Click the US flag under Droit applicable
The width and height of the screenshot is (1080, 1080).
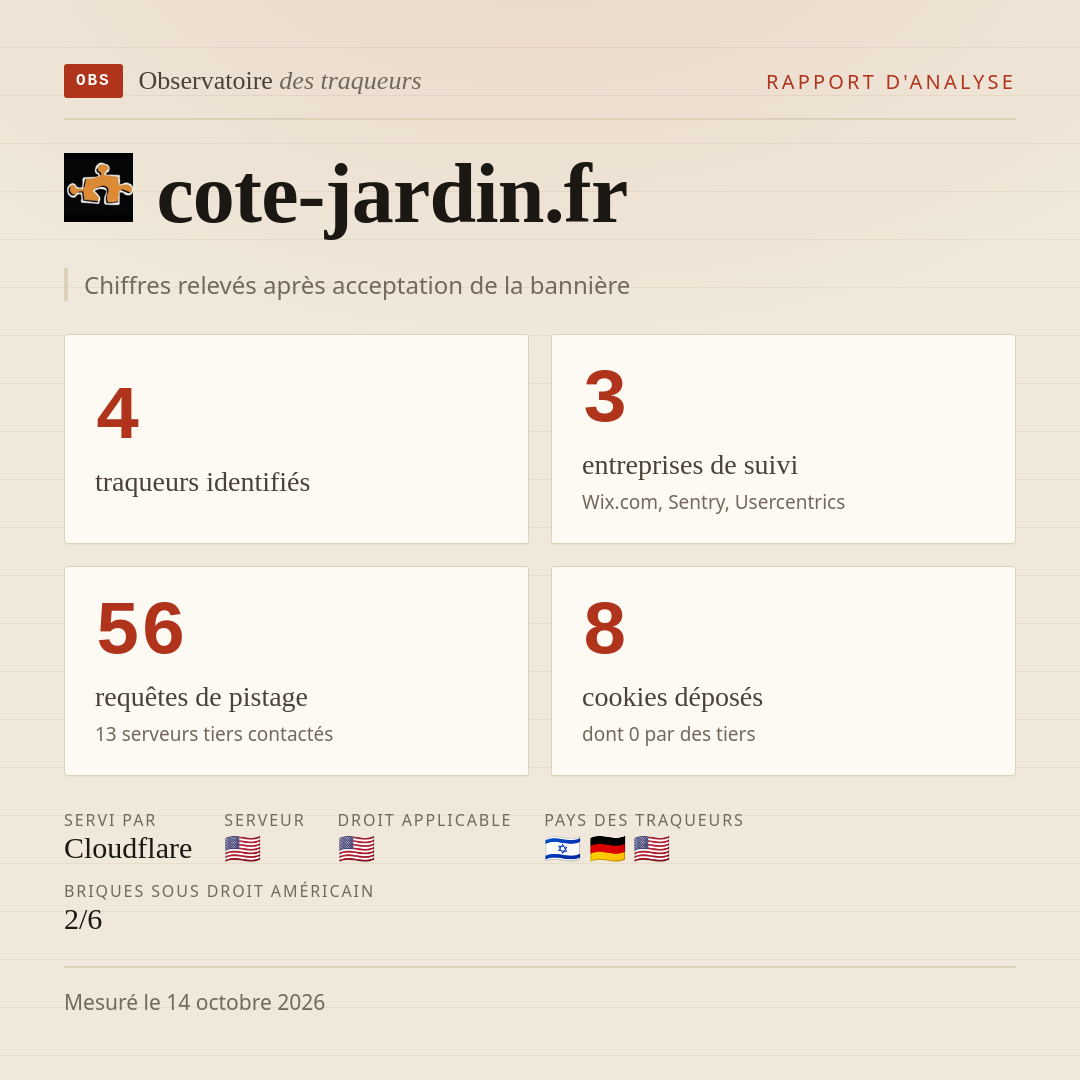[356, 849]
